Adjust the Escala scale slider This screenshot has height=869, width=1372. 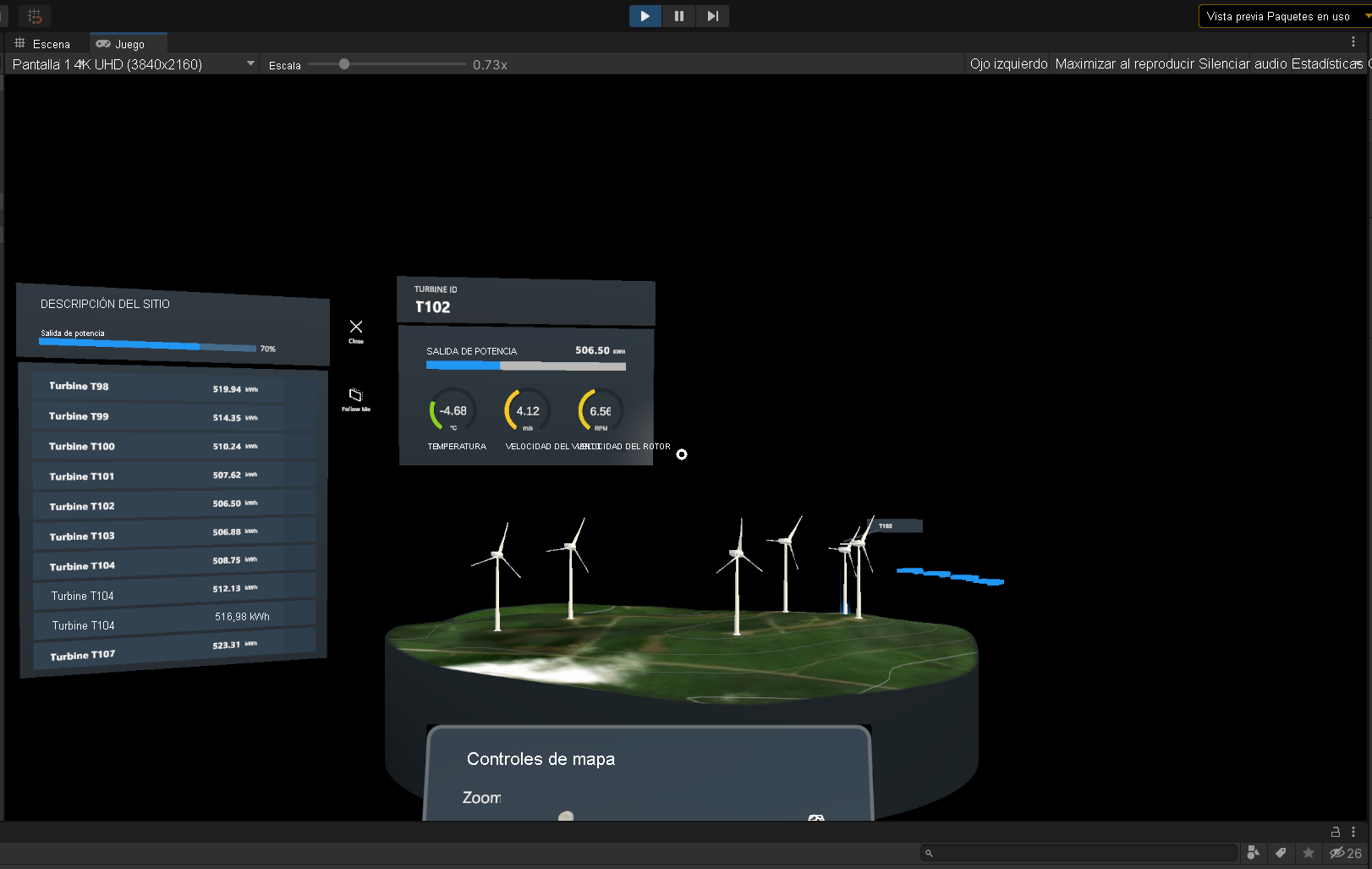coord(343,63)
